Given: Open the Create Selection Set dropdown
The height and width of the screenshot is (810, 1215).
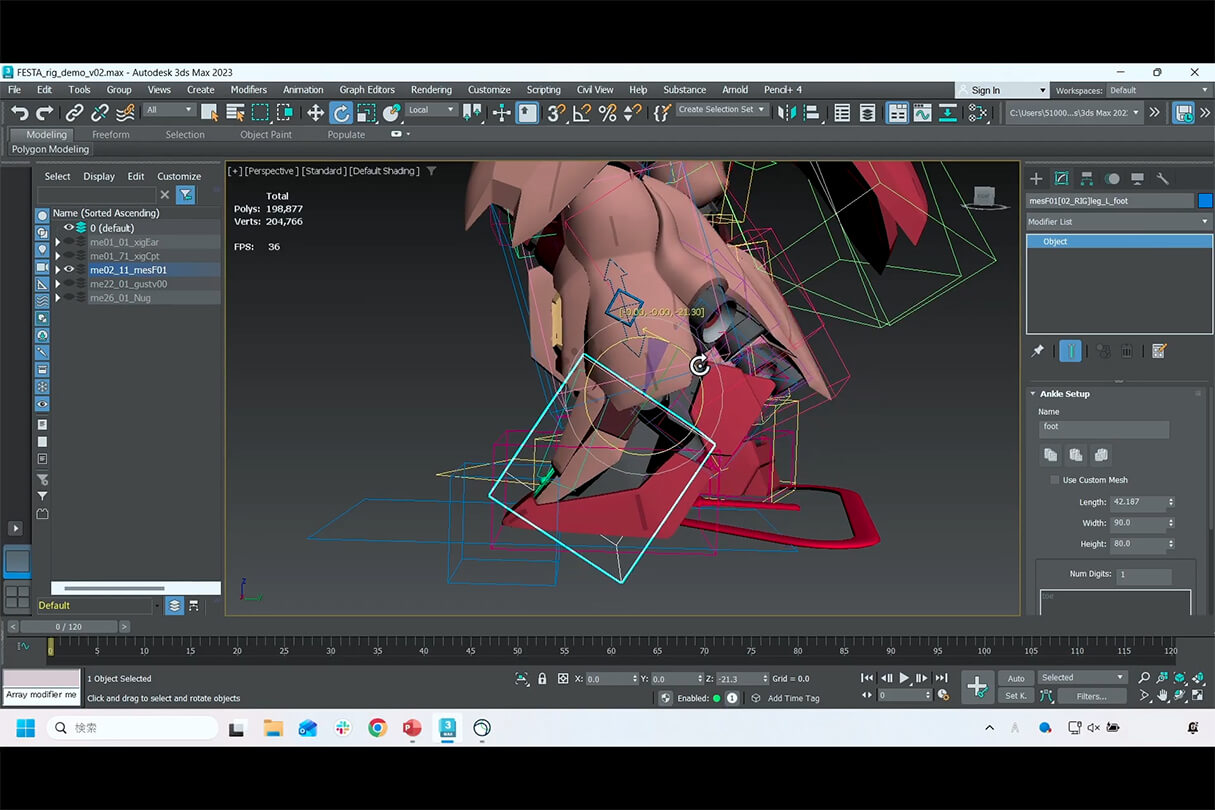Looking at the screenshot, I should [x=722, y=110].
